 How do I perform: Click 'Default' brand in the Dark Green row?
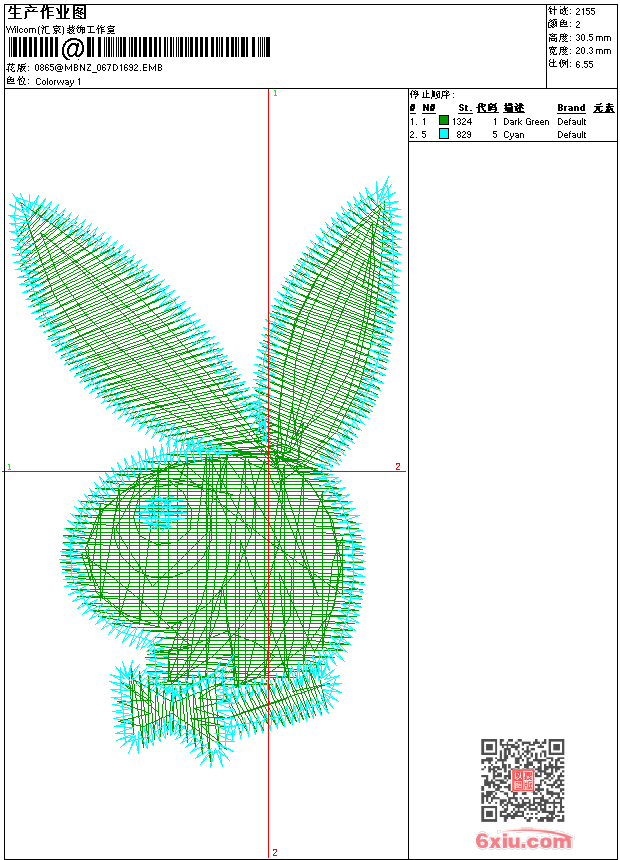coord(572,122)
